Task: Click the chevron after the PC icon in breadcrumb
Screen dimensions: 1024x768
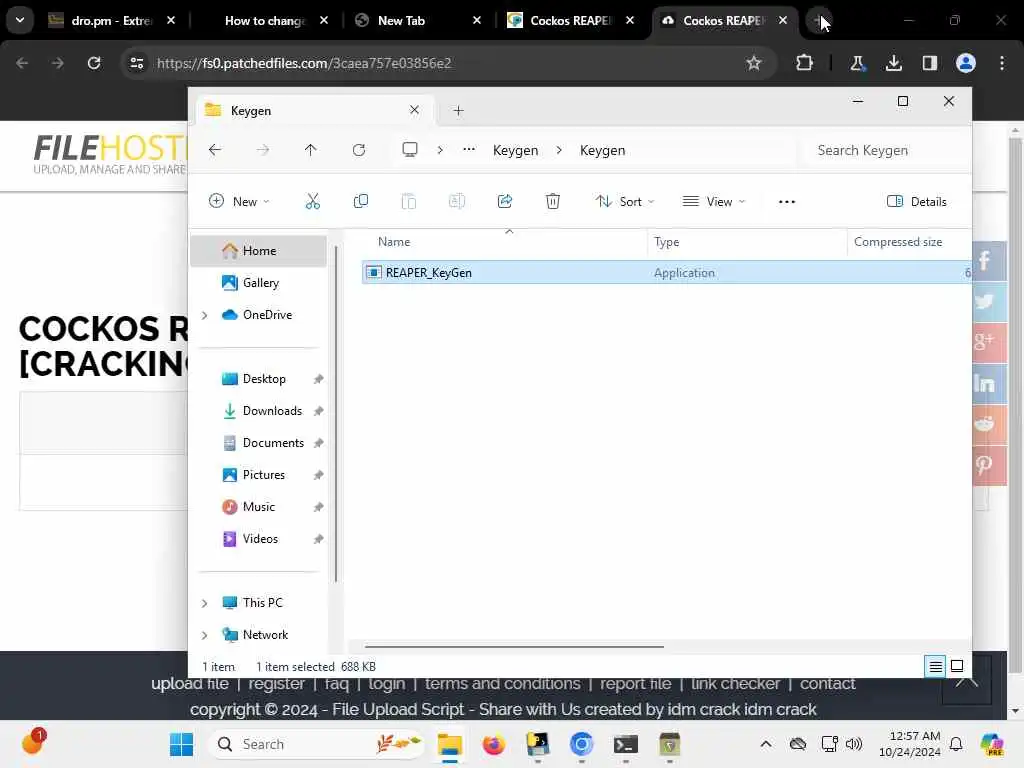Action: pos(440,150)
